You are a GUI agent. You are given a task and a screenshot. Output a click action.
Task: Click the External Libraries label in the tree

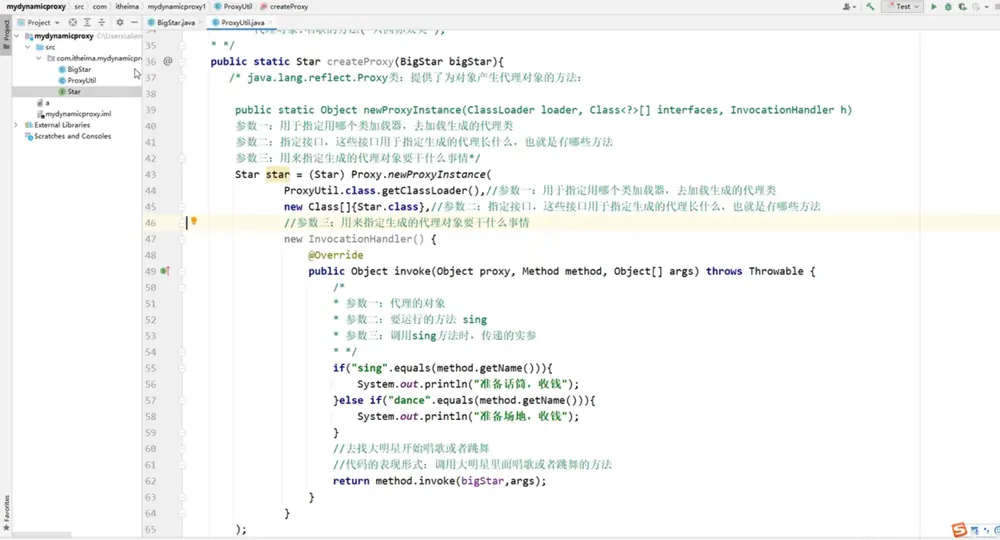[62, 125]
